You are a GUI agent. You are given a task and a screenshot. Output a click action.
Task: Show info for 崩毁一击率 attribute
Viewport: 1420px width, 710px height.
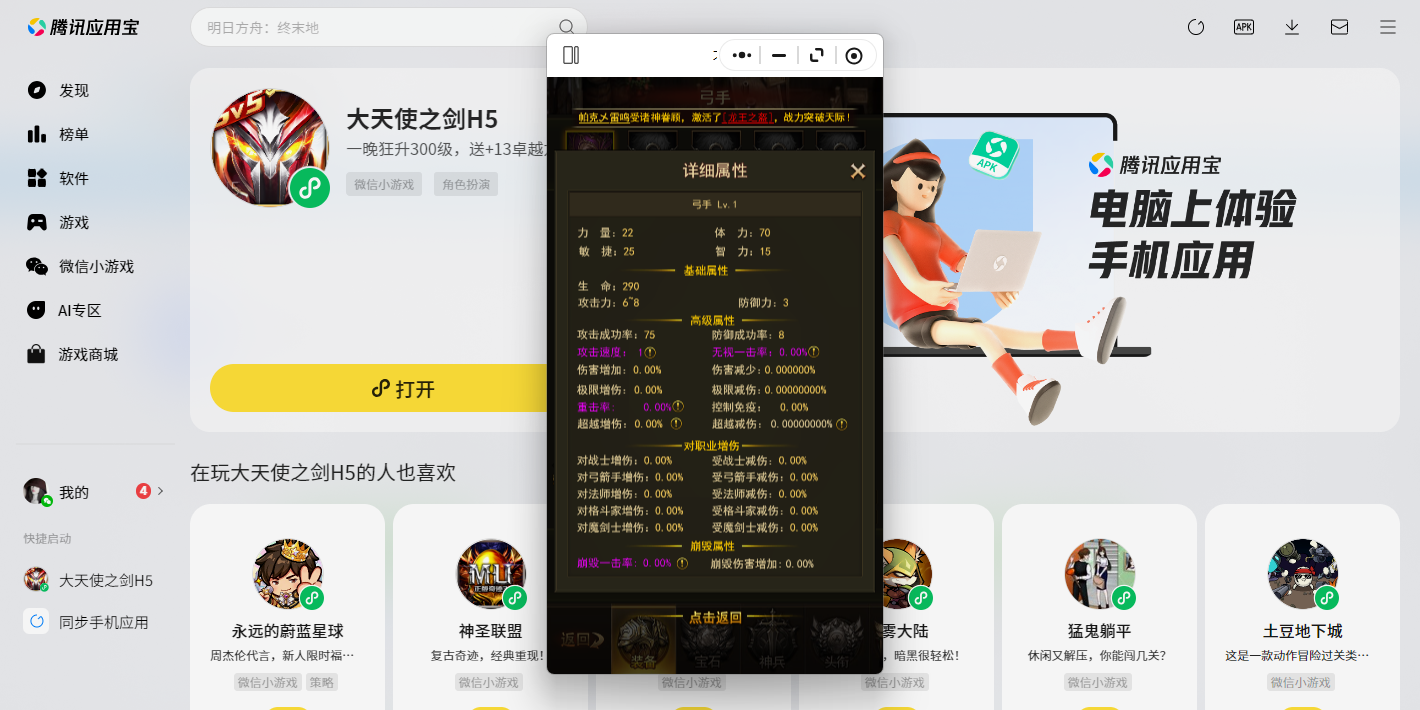click(683, 563)
